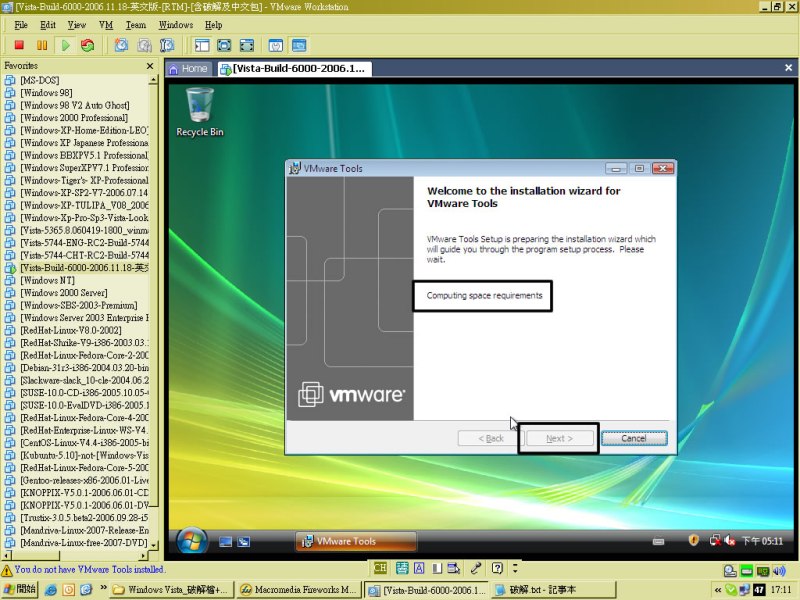Select [RedHat-Linux-V8.0-2002] favorite

[71, 330]
